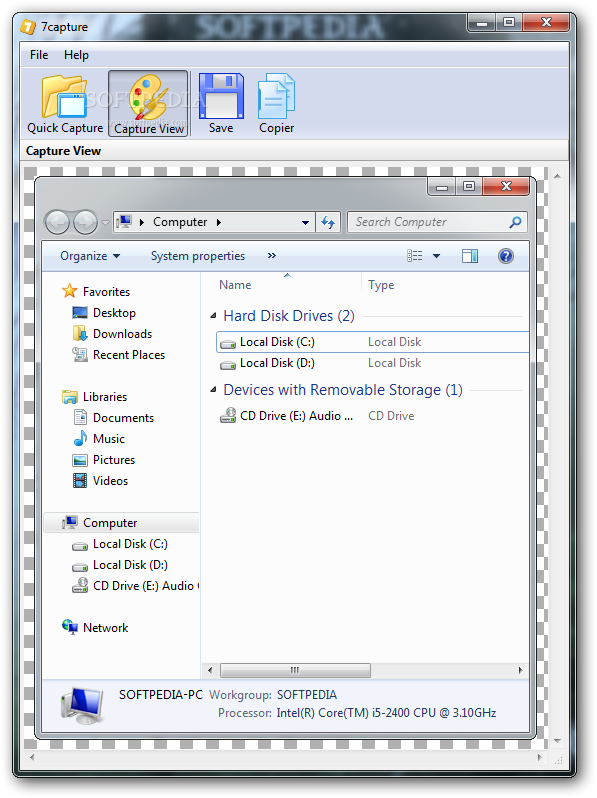
Task: Click System properties command
Action: click(197, 256)
